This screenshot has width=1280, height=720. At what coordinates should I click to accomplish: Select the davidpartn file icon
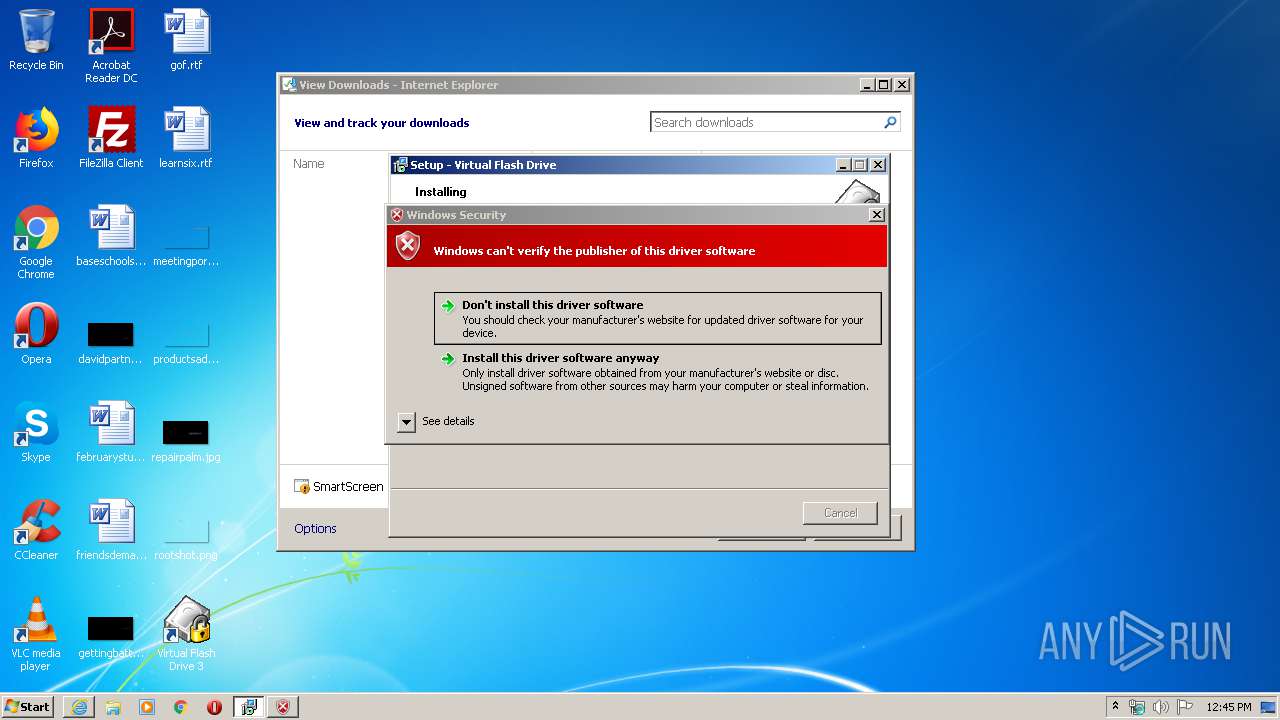click(x=111, y=334)
